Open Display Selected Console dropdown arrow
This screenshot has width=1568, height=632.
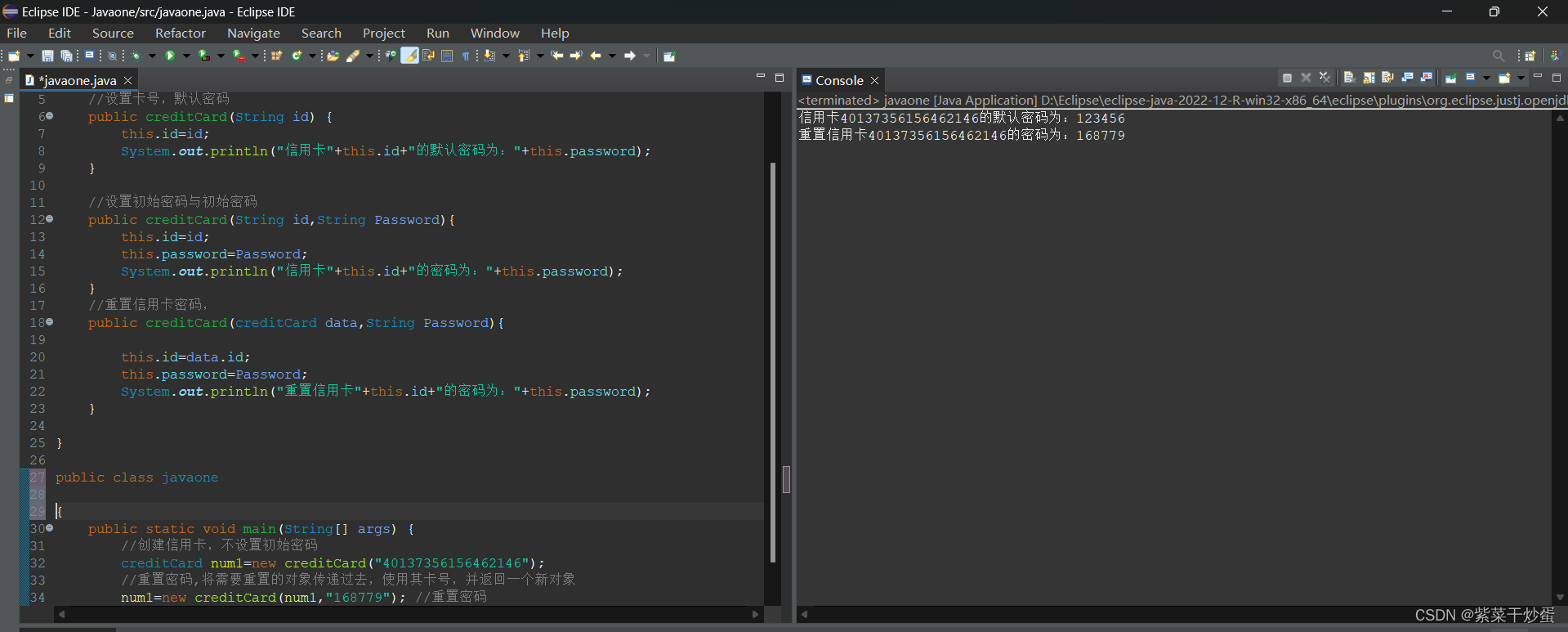1486,78
